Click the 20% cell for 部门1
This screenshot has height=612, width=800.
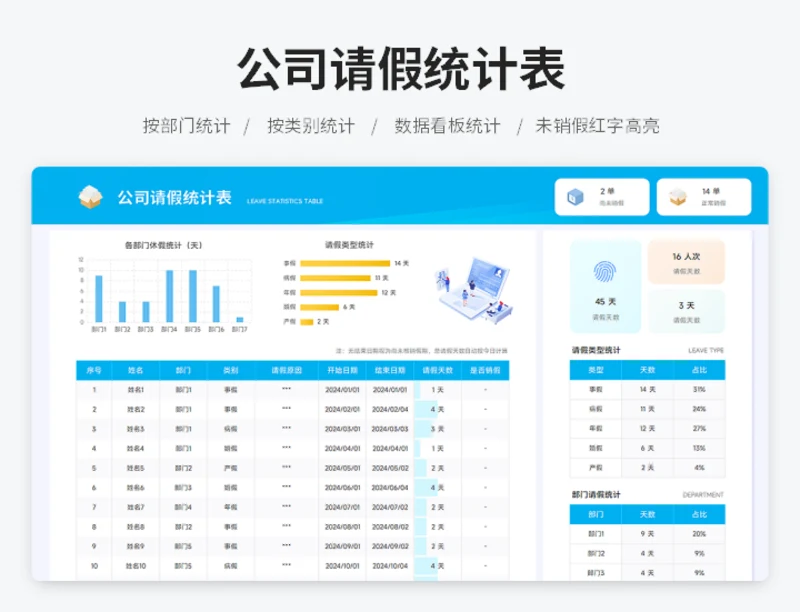point(699,534)
